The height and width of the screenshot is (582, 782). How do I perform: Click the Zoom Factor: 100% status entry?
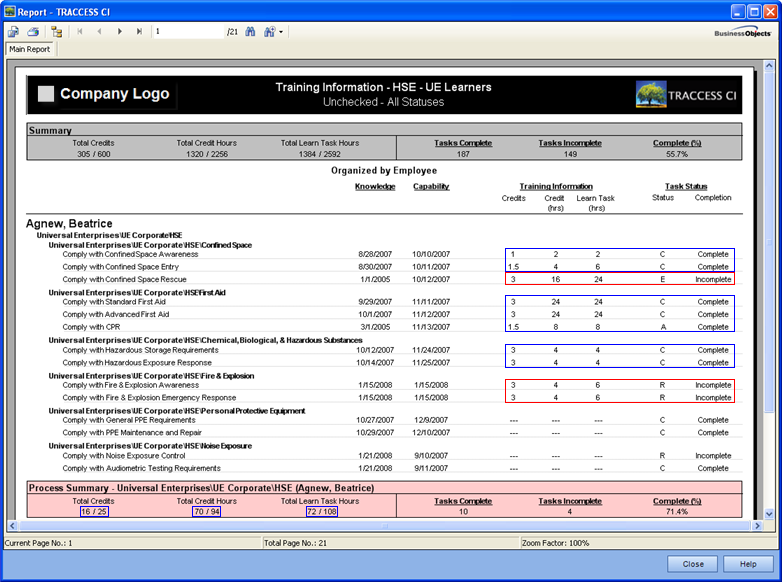[x=555, y=543]
